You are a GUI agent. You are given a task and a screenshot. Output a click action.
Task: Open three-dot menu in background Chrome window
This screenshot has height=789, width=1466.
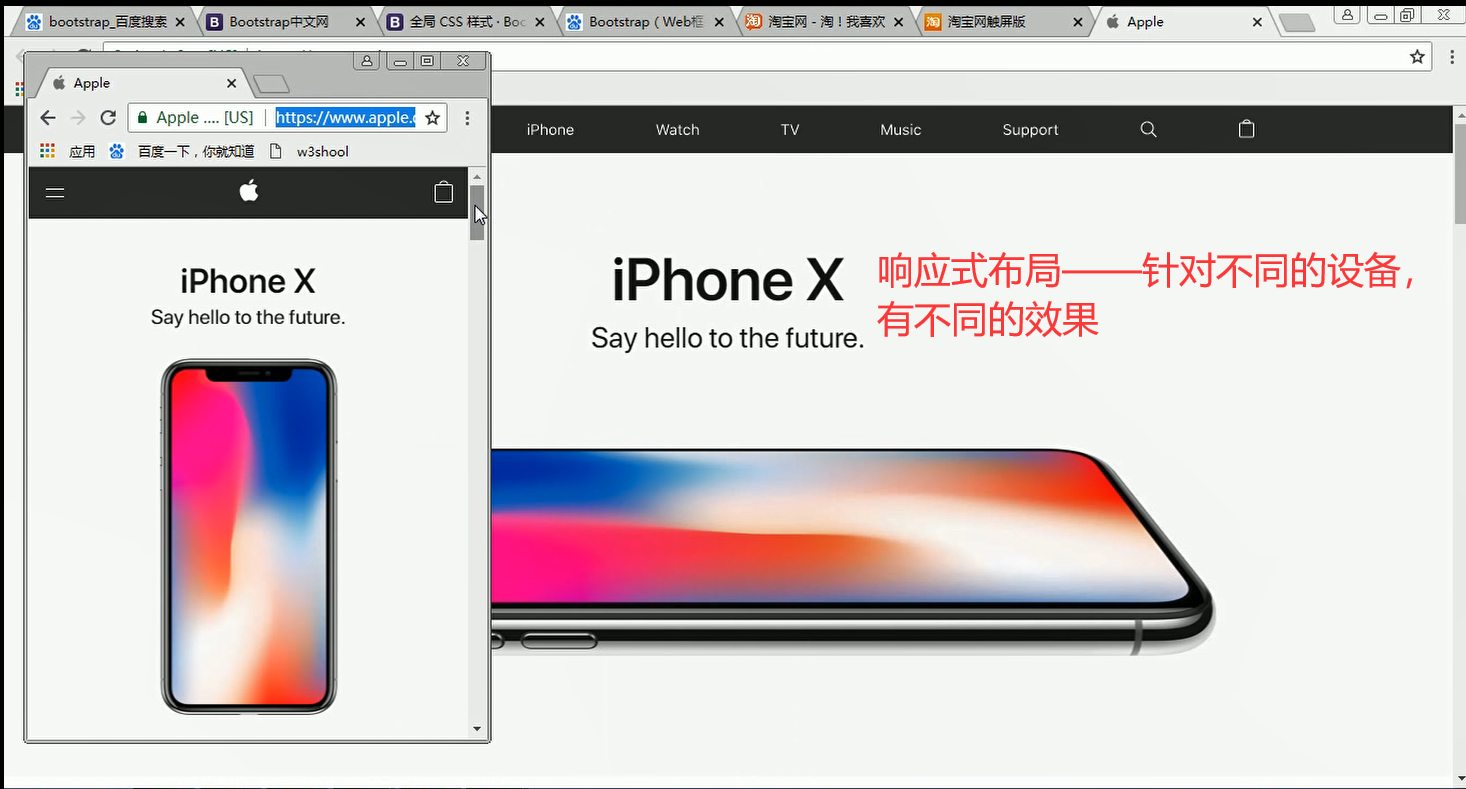1452,57
